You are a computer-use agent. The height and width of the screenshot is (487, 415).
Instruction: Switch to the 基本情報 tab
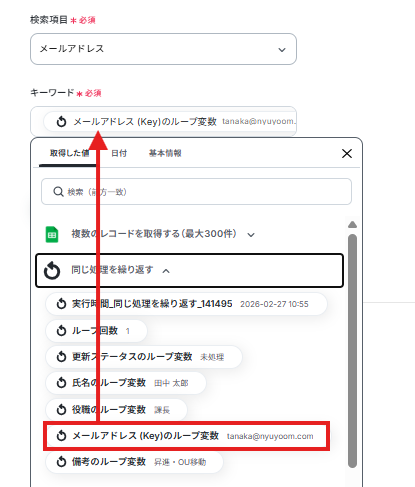[165, 153]
